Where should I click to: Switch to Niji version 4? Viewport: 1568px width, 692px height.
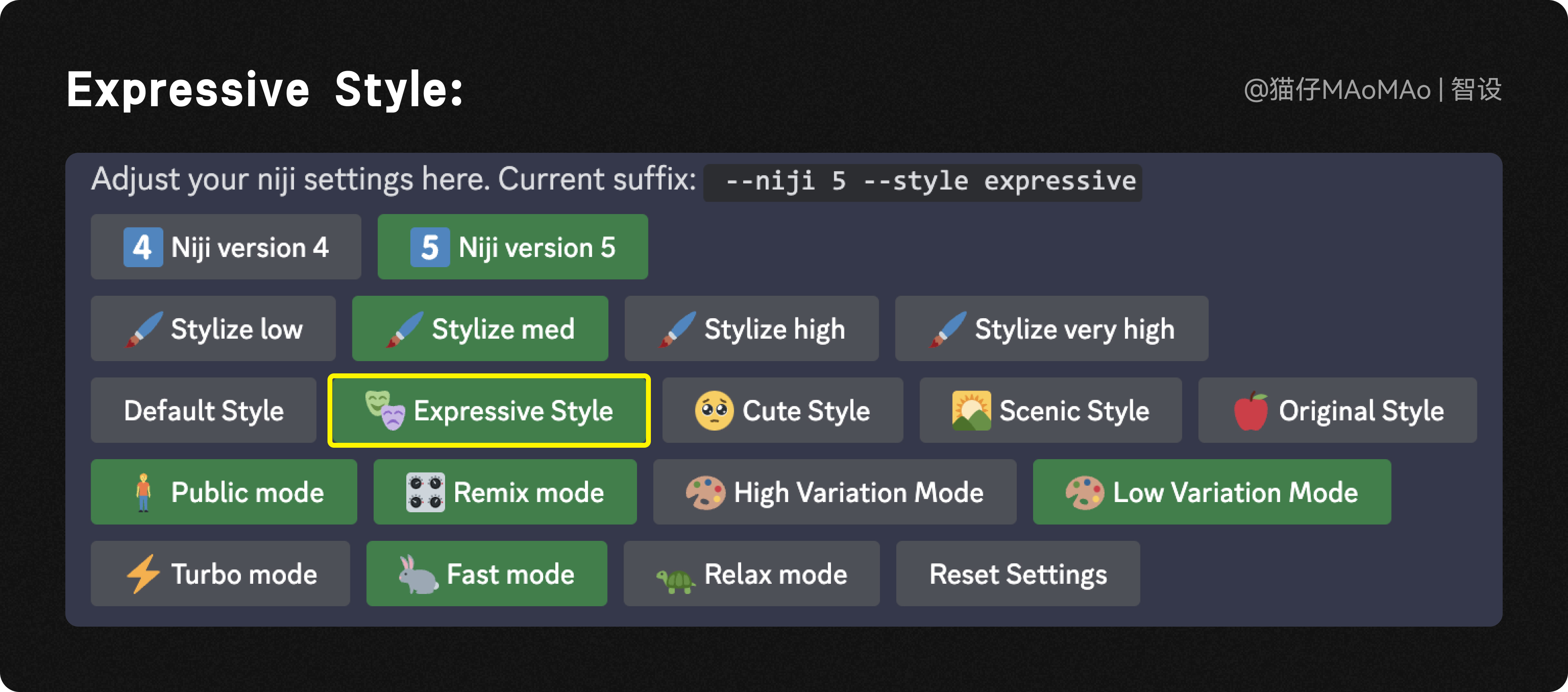(x=226, y=247)
